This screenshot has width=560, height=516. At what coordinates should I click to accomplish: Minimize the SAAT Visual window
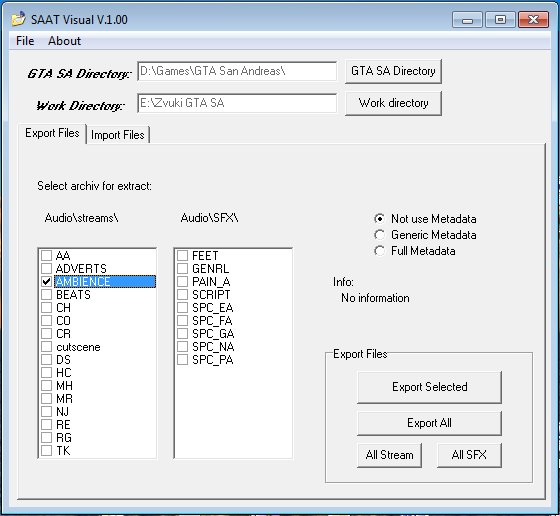tap(467, 20)
